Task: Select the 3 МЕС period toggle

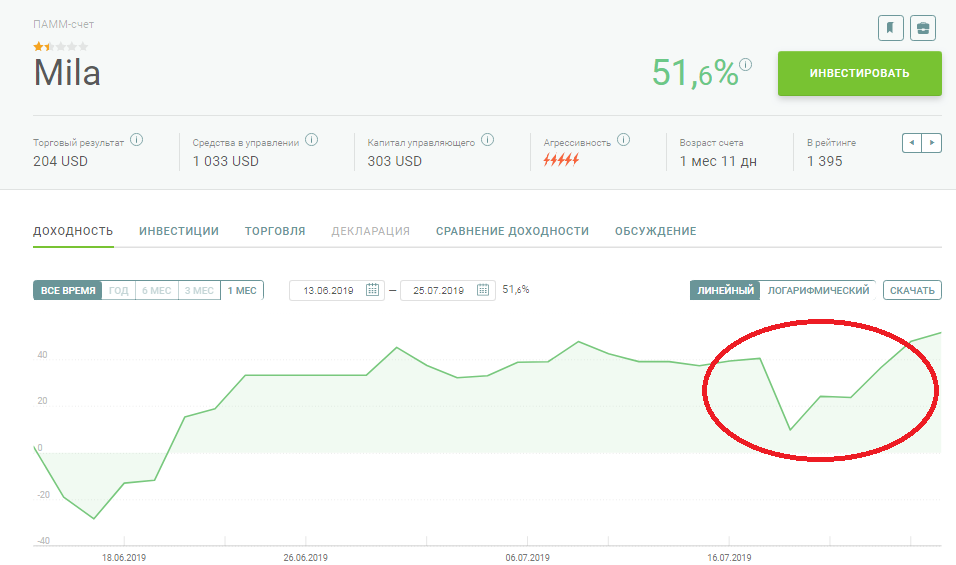Action: (x=199, y=290)
